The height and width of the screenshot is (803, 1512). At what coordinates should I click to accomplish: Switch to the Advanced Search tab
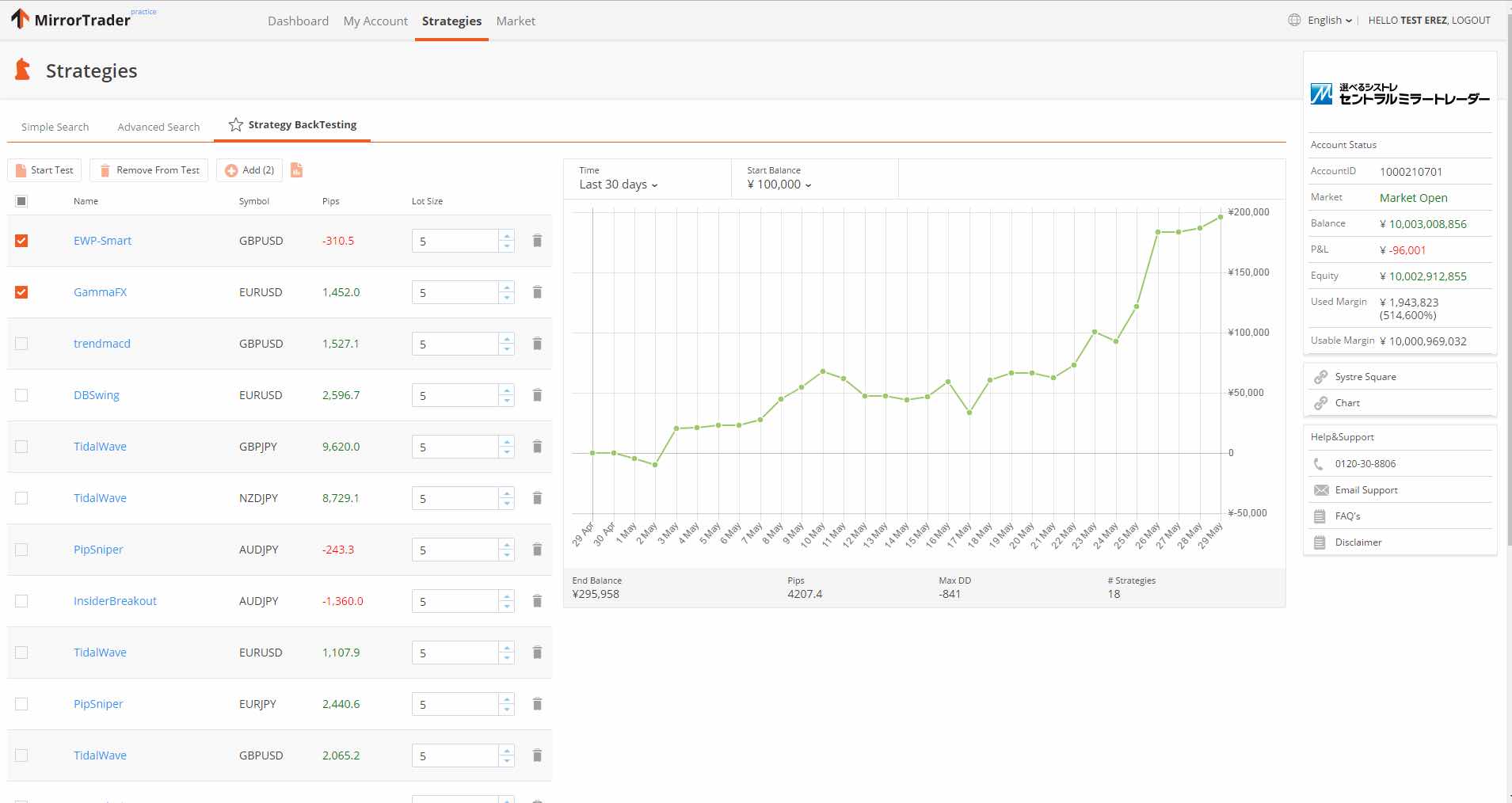tap(158, 127)
